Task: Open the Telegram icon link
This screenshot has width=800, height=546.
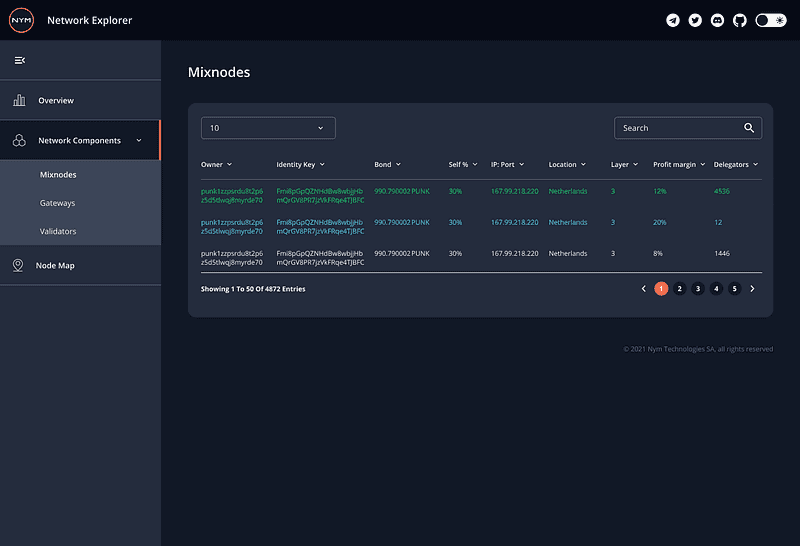Action: coord(673,20)
